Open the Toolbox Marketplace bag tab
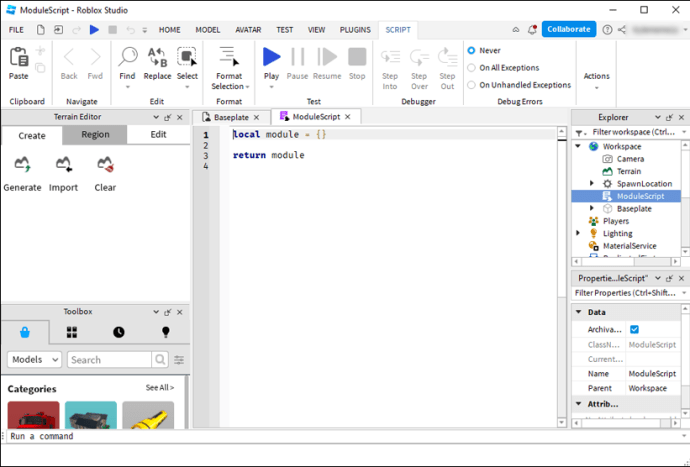Screen dimensions: 690x467 tap(25, 332)
